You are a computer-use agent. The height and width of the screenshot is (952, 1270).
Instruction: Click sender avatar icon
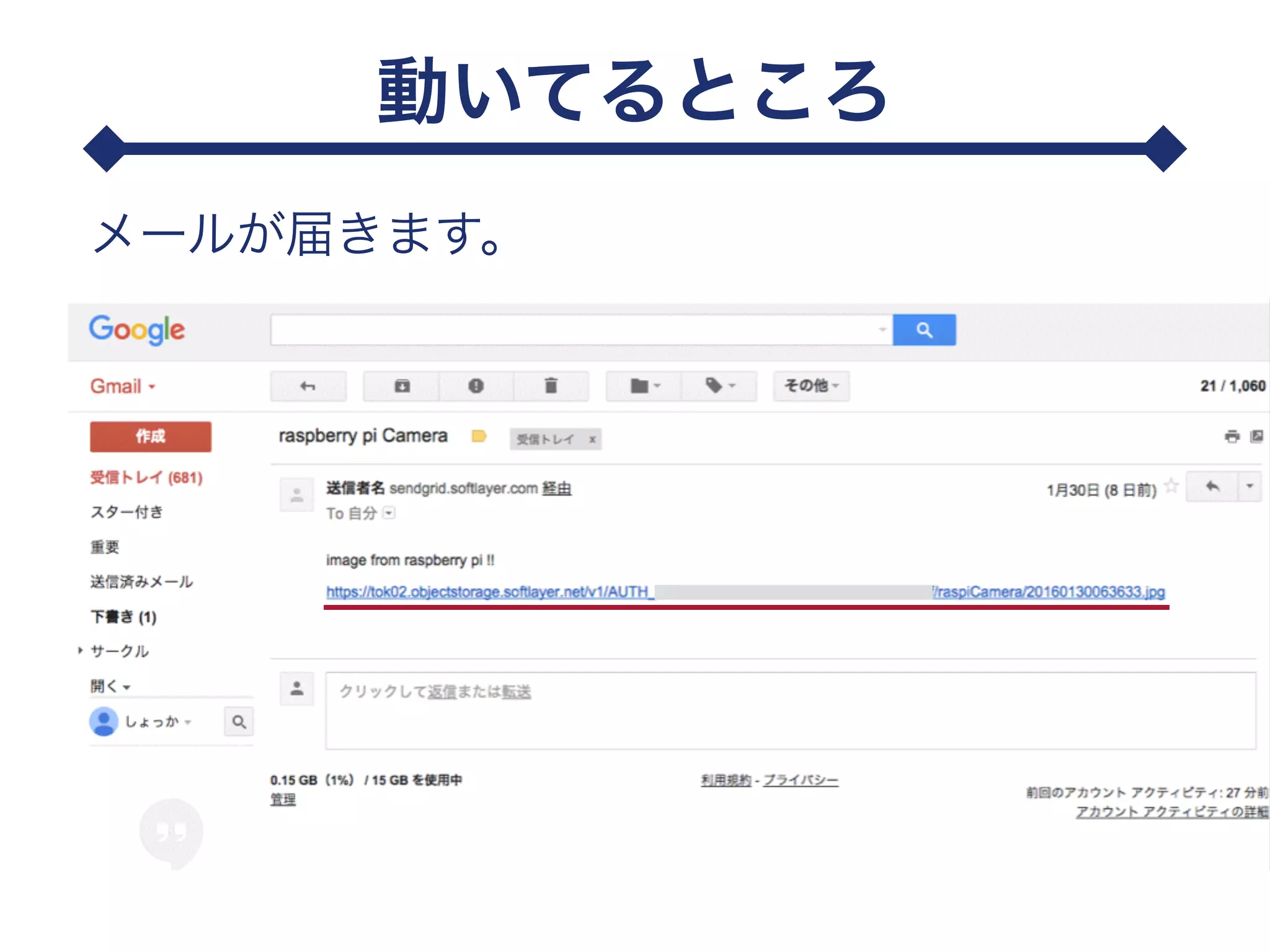coord(297,495)
